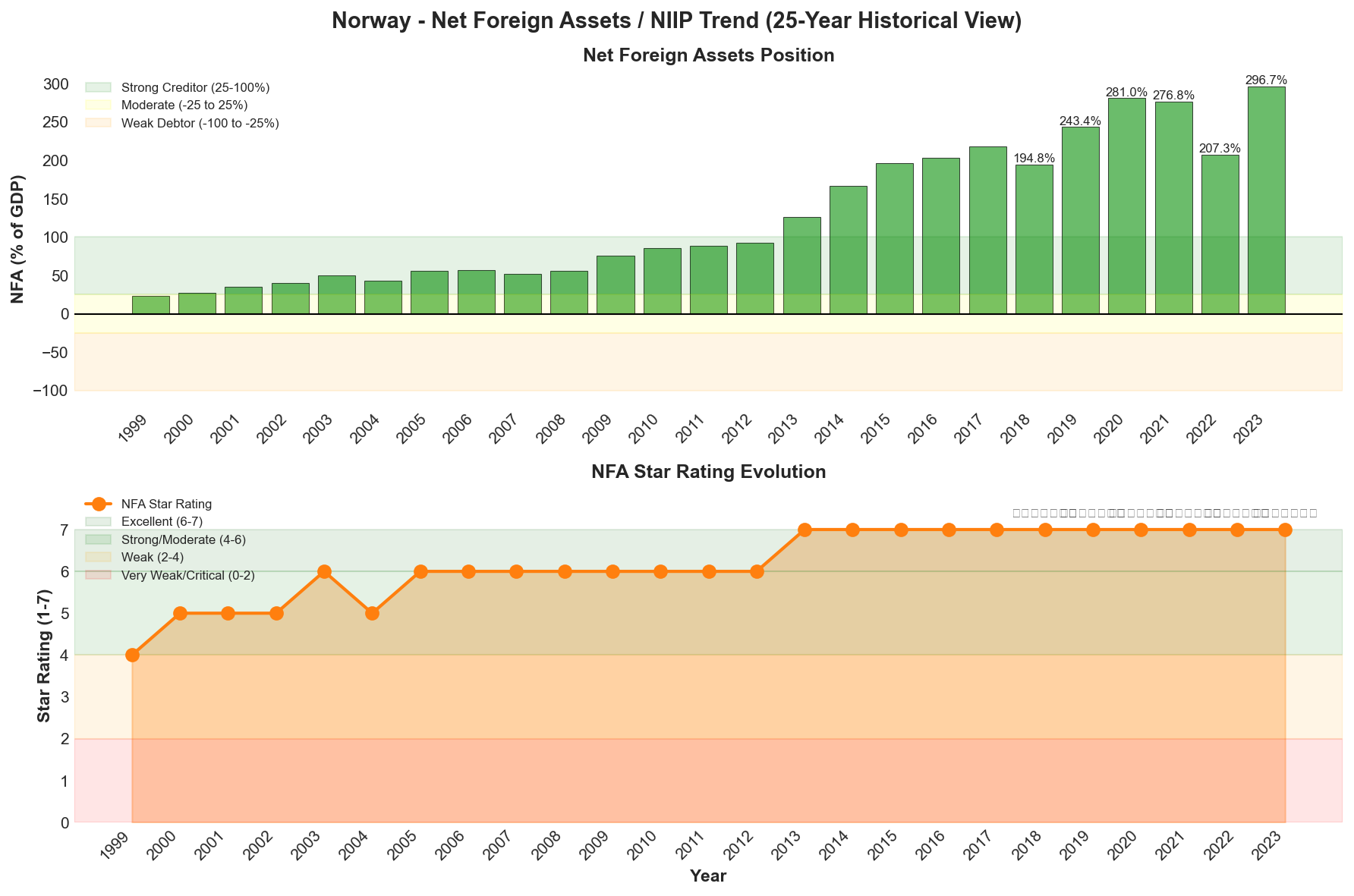This screenshot has width=1354, height=896.
Task: Click the Moderate (-25 to 25%) yellow swatch
Action: tap(96, 105)
